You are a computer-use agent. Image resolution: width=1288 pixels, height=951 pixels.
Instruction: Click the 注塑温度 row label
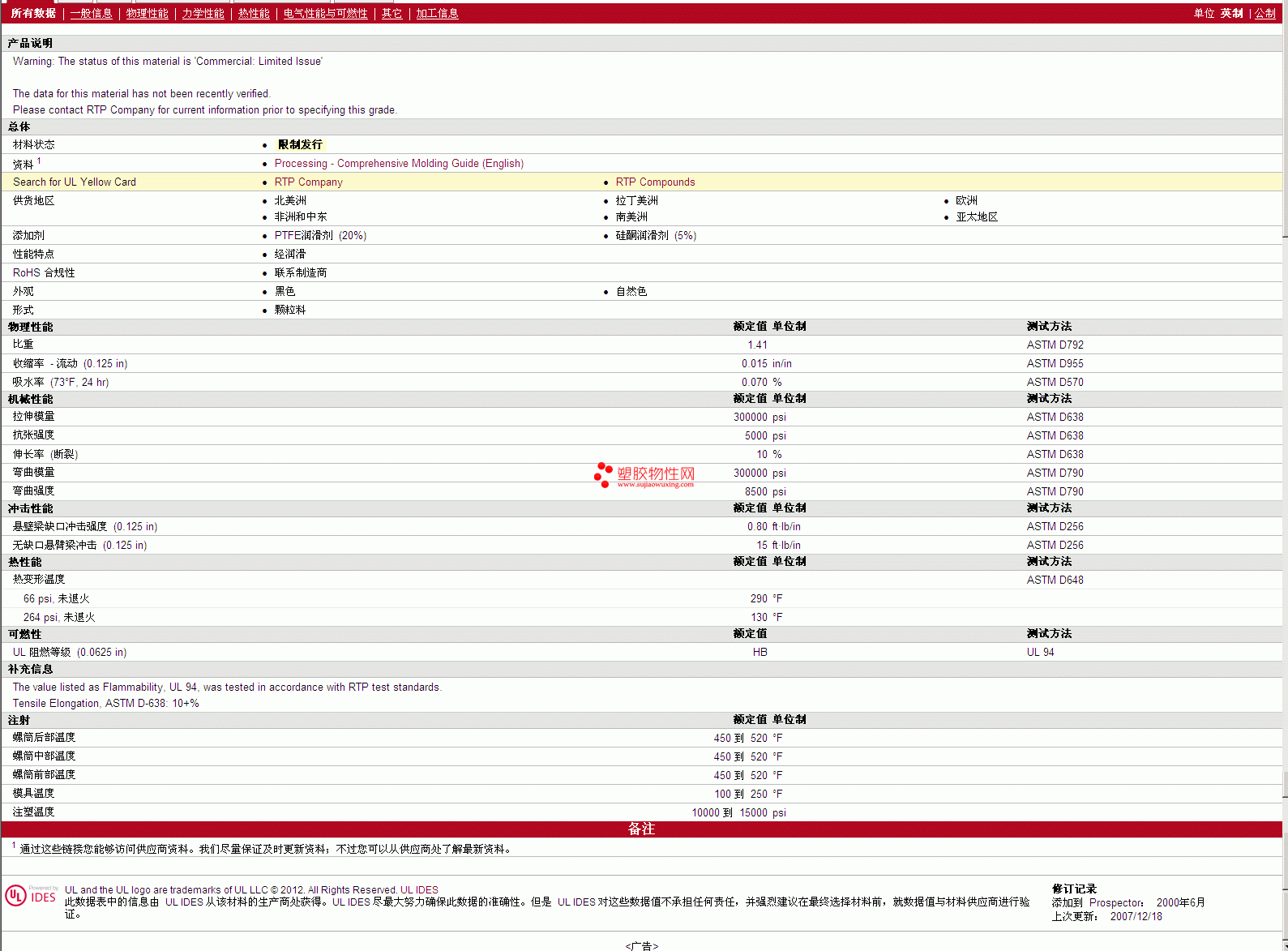coord(33,812)
